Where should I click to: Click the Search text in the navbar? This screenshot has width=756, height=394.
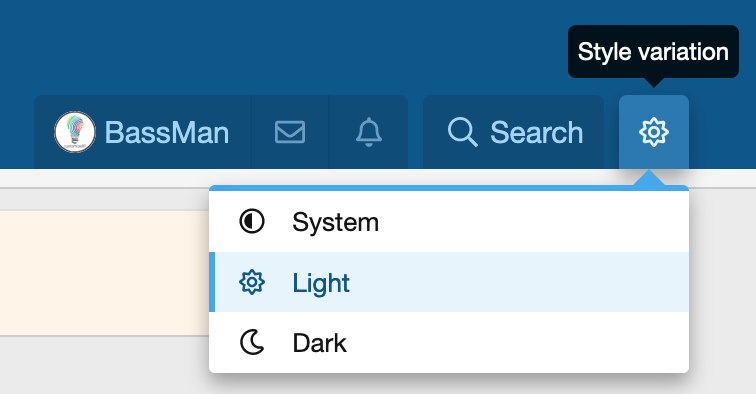coord(537,133)
